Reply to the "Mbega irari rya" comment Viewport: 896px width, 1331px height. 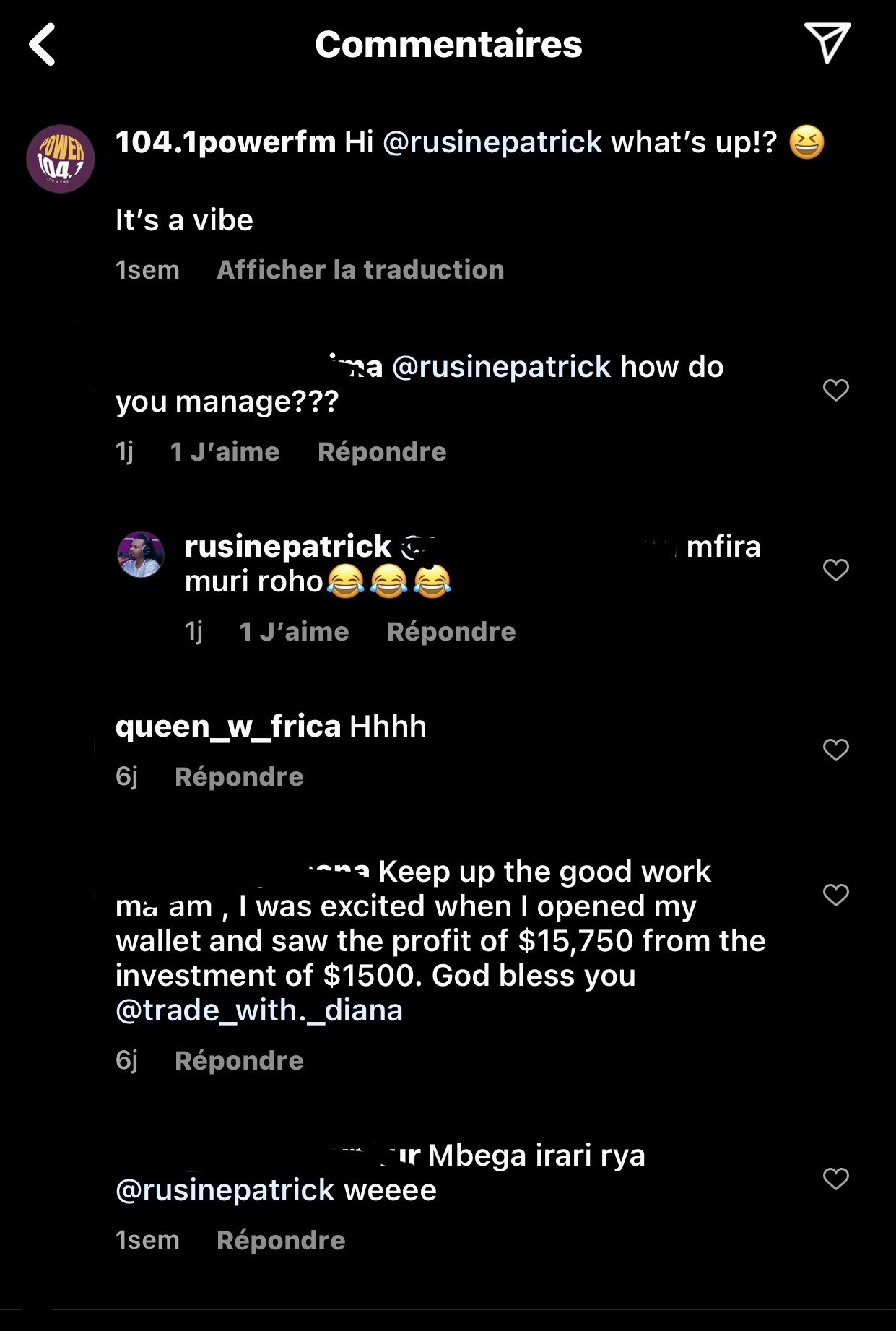[281, 1241]
